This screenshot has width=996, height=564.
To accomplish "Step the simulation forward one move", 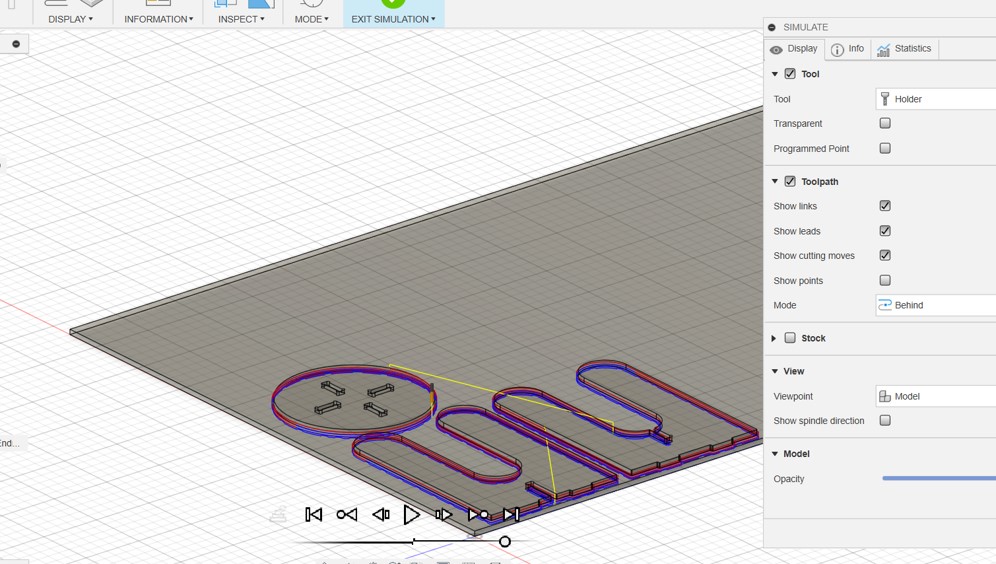I will pos(443,514).
